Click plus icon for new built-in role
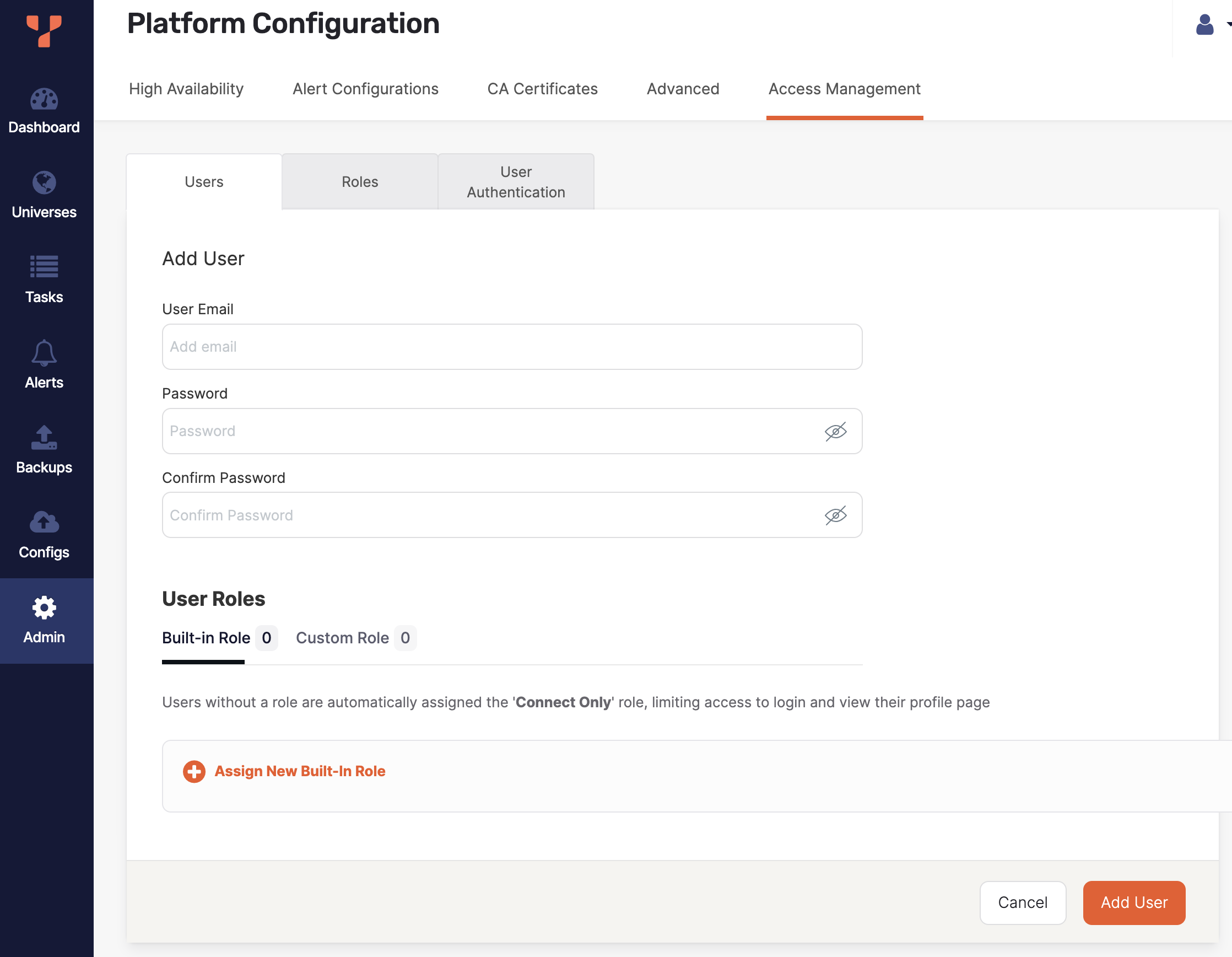 tap(194, 771)
